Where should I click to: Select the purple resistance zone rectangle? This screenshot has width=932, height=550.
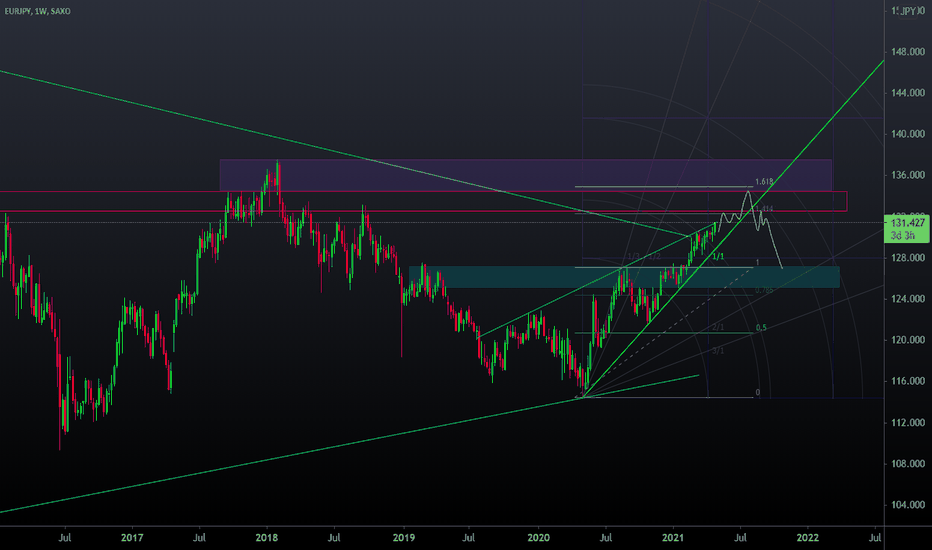point(525,175)
